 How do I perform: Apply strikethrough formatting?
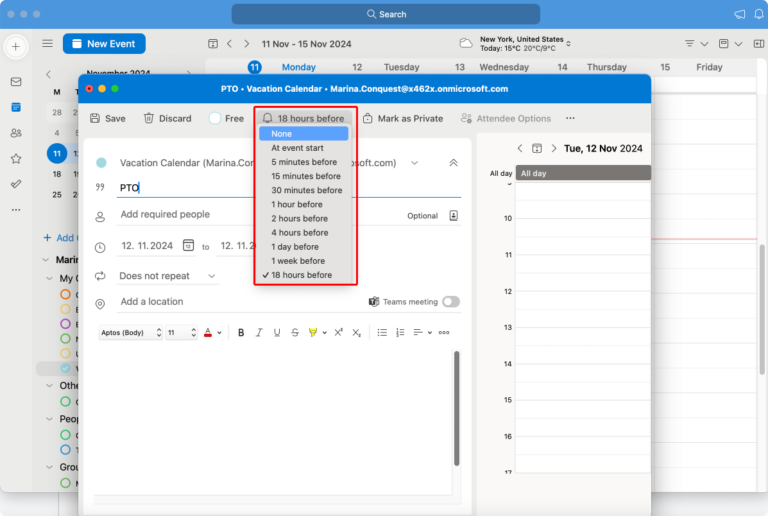coord(294,332)
